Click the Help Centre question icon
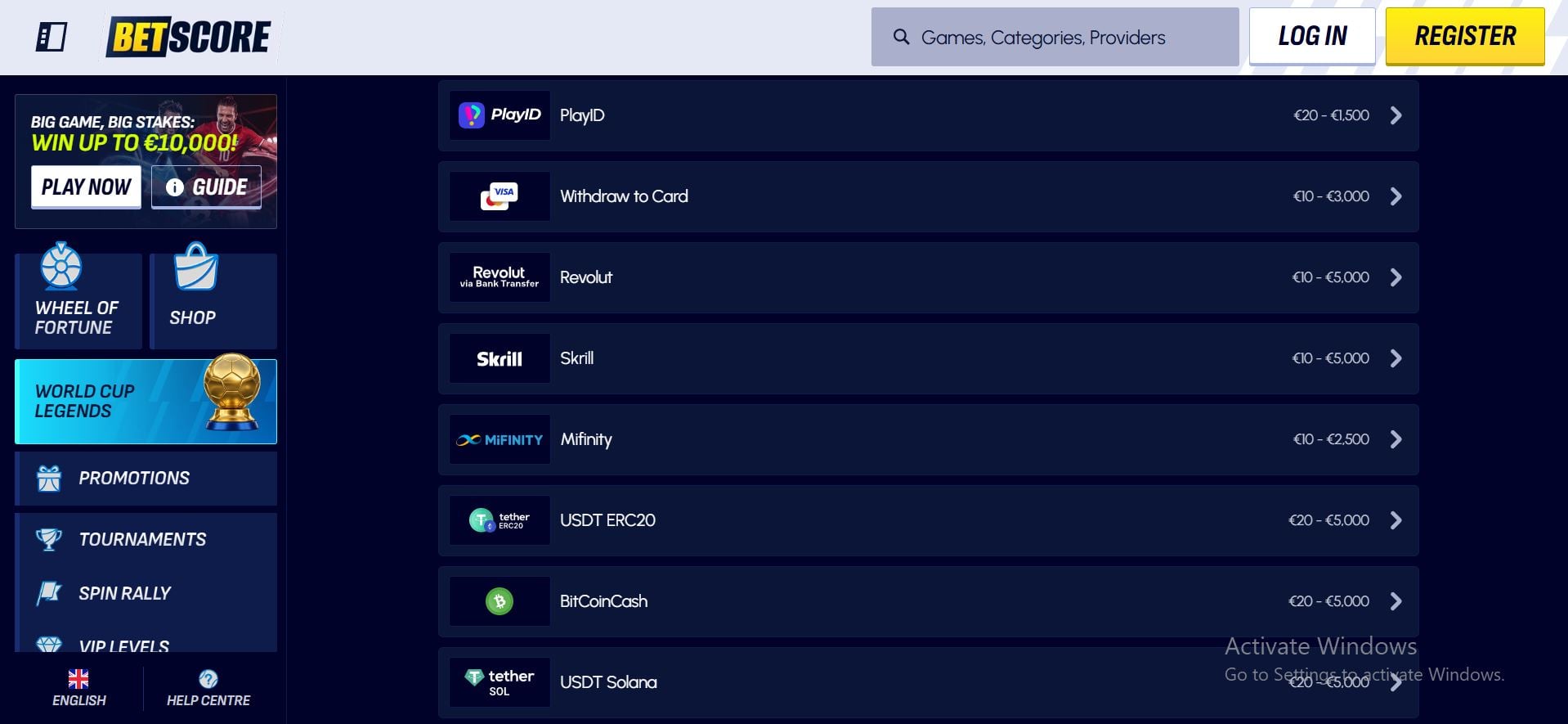Screen dimensions: 1568x724 pyautogui.click(x=208, y=679)
